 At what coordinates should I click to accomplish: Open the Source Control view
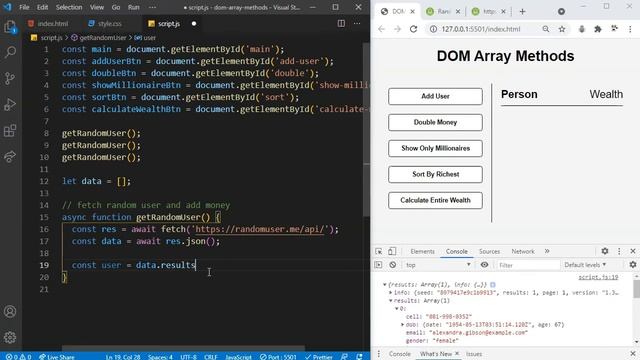(x=10, y=78)
